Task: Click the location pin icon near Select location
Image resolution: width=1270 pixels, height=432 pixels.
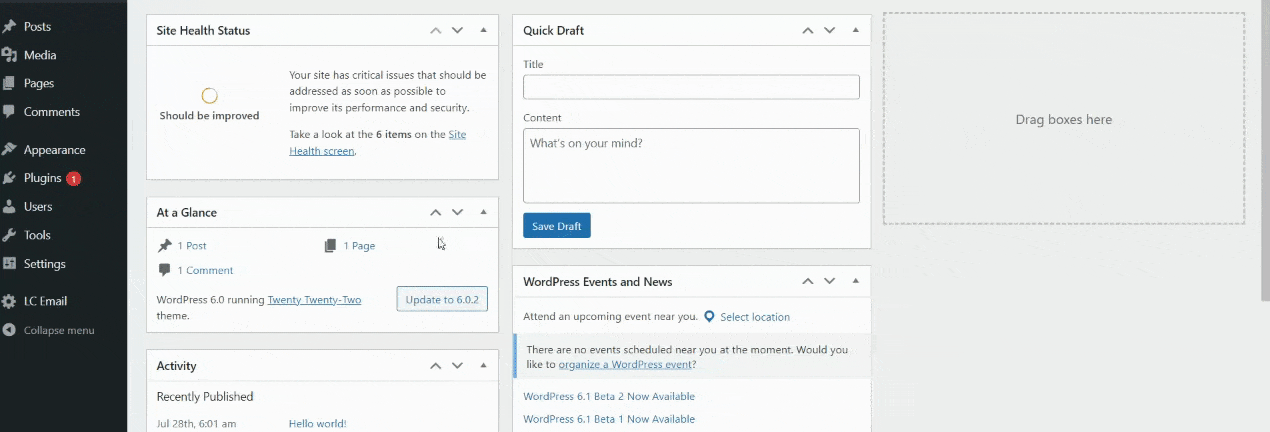Action: (709, 317)
